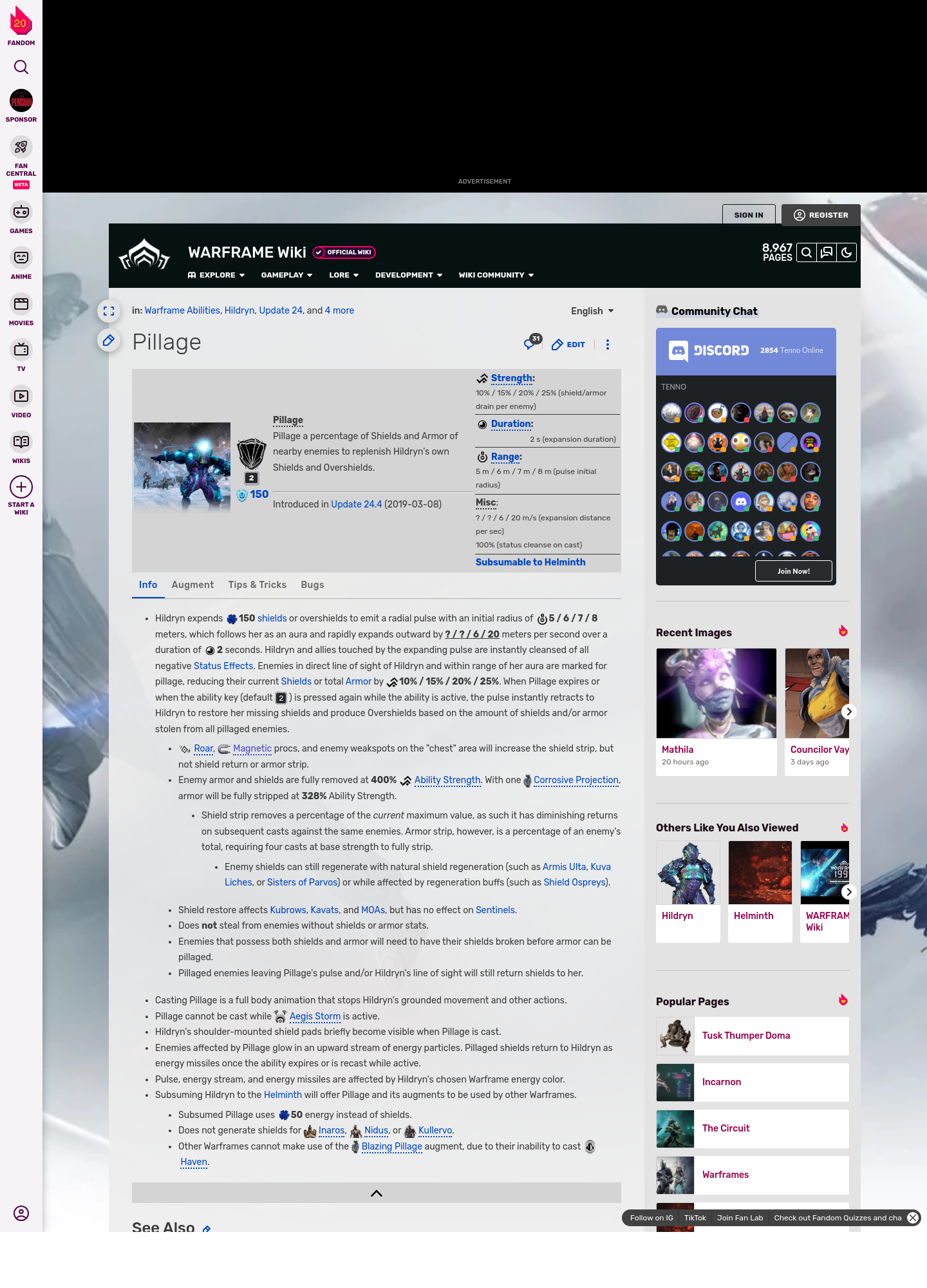Expand the Lore menu

pyautogui.click(x=344, y=275)
